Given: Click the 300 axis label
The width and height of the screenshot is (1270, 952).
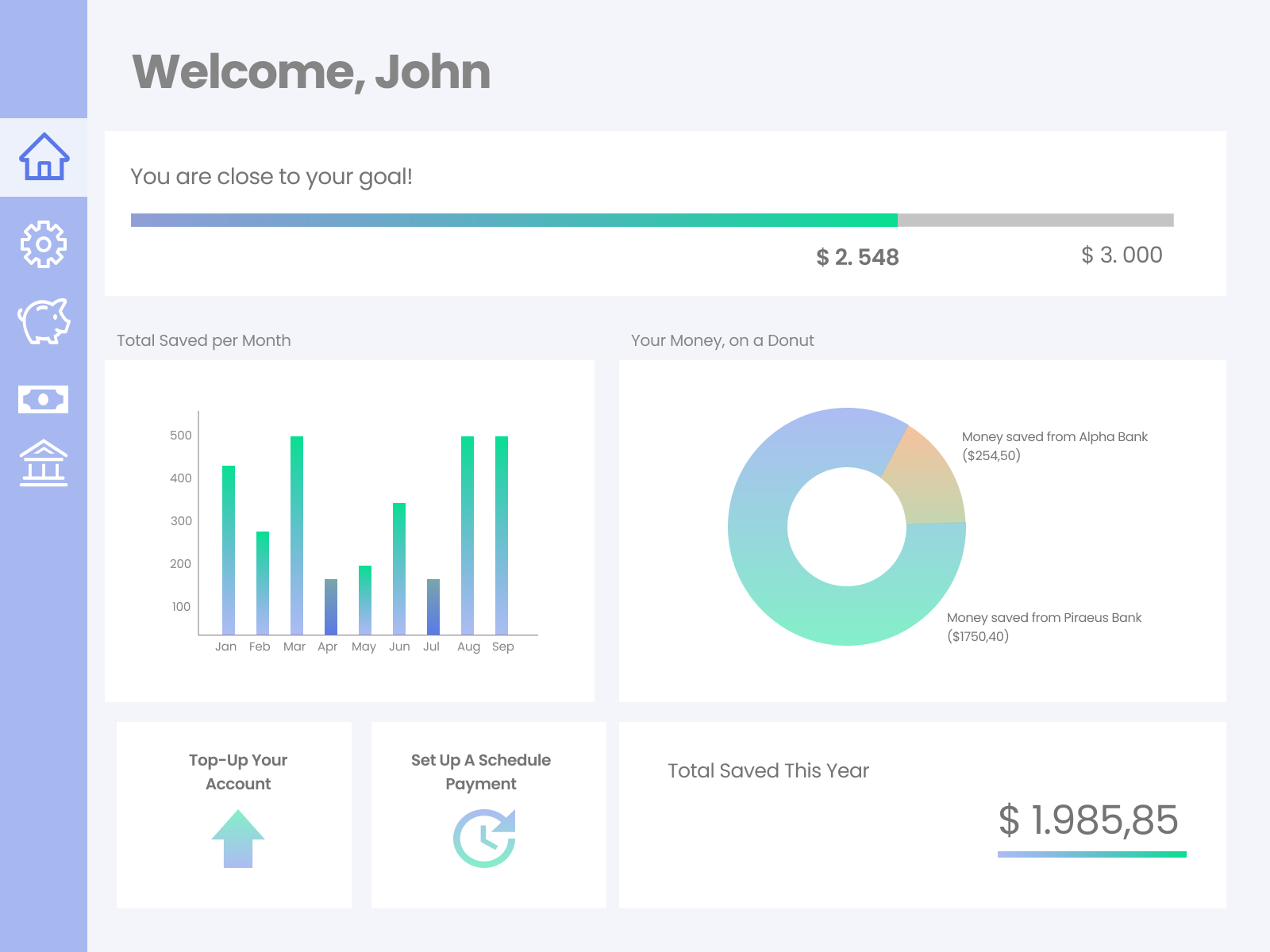Looking at the screenshot, I should coord(181,521).
